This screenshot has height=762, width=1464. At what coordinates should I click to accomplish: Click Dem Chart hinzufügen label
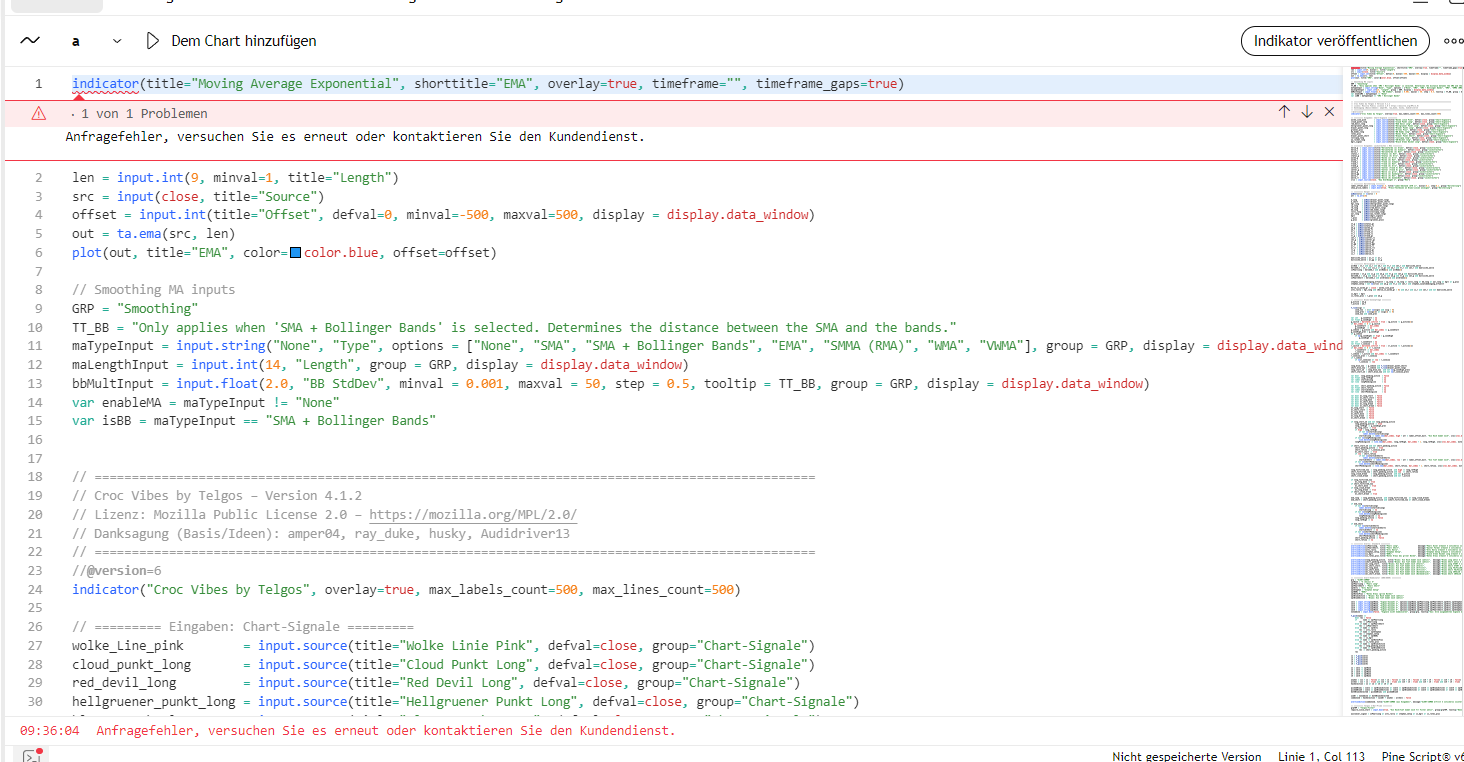pyautogui.click(x=244, y=41)
